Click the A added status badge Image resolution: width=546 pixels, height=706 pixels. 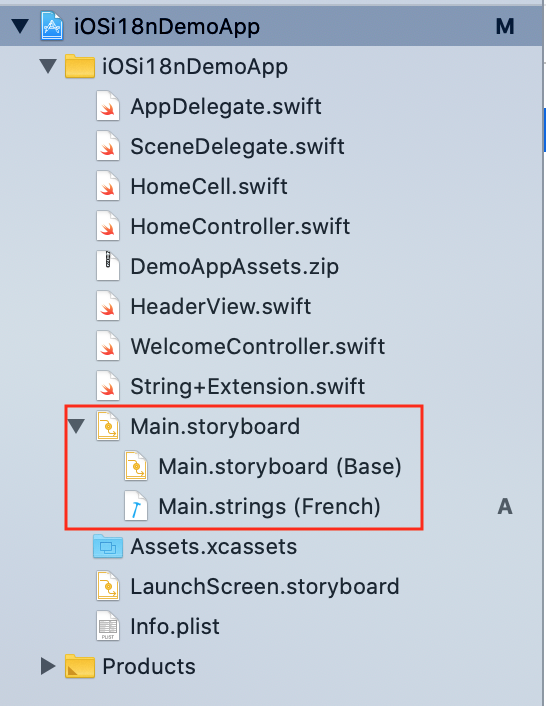coord(505,507)
